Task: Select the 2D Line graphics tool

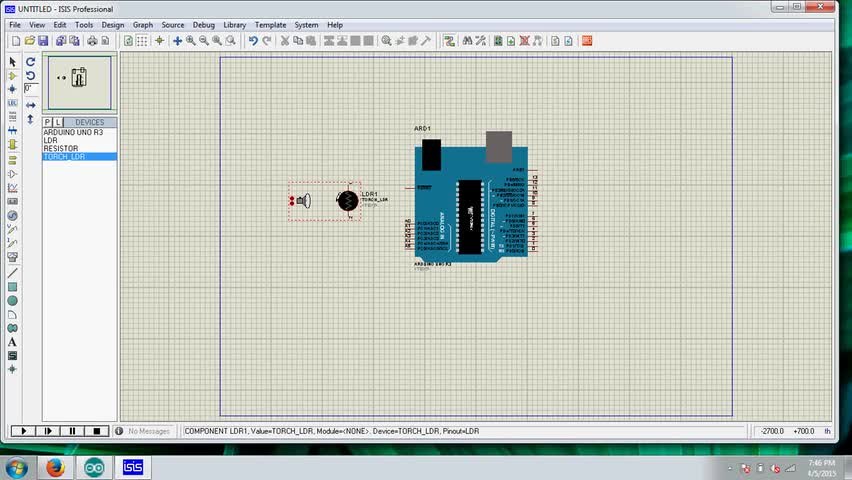Action: click(12, 273)
